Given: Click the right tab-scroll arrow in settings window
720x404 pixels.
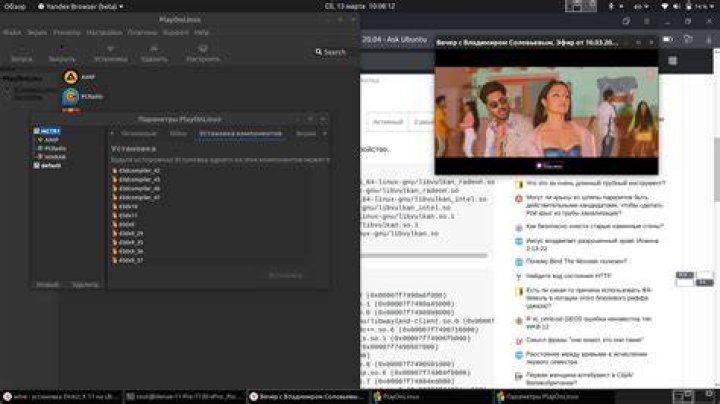Looking at the screenshot, I should (x=325, y=134).
